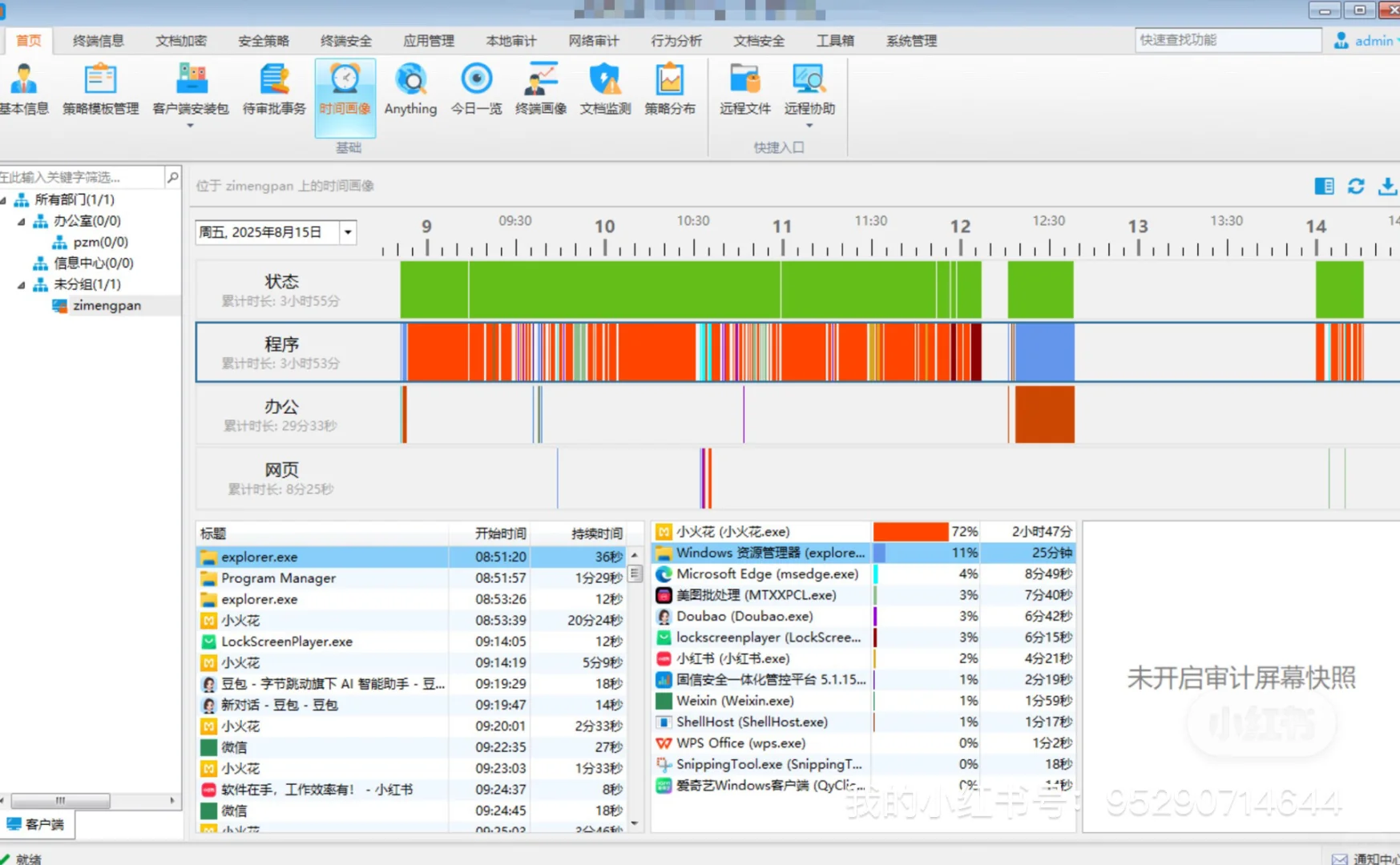This screenshot has height=865, width=1400.
Task: Expand the 远程协助 dropdown arrow
Action: 809,126
